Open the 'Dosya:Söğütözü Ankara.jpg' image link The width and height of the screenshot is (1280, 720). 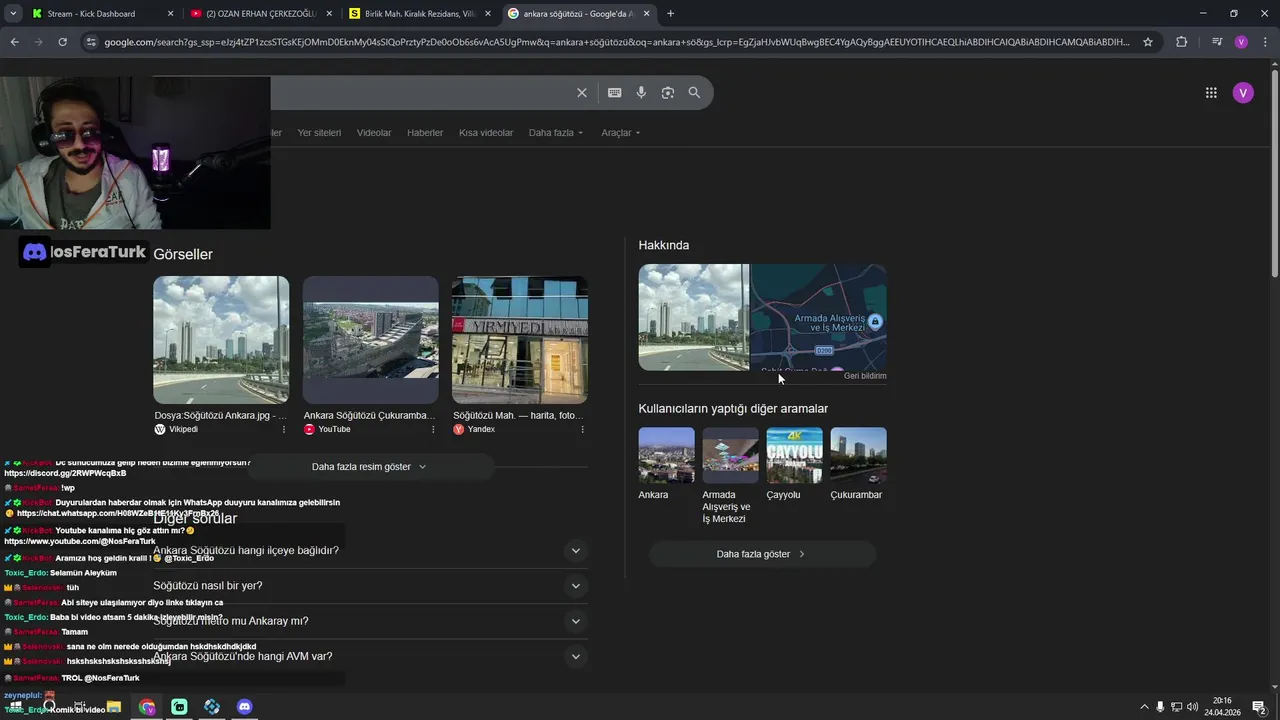click(220, 415)
